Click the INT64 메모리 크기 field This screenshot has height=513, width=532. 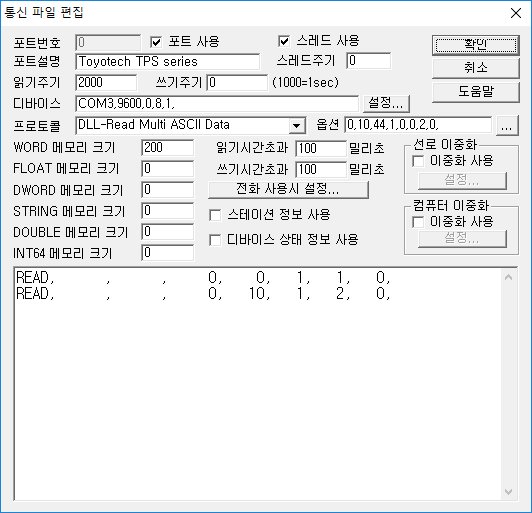(168, 253)
